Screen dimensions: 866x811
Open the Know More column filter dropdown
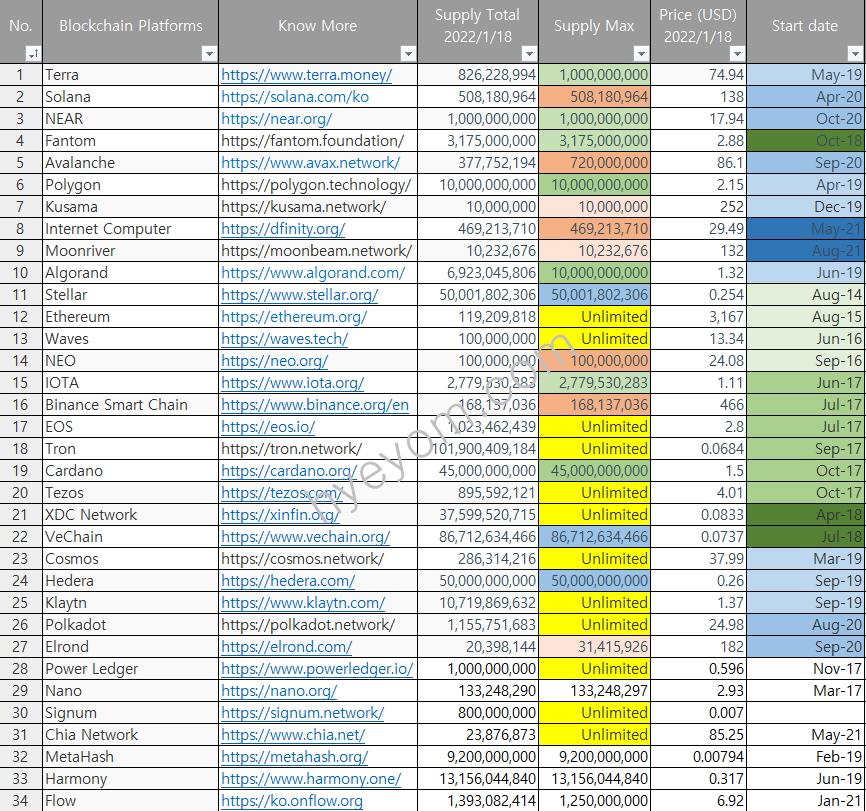[408, 54]
